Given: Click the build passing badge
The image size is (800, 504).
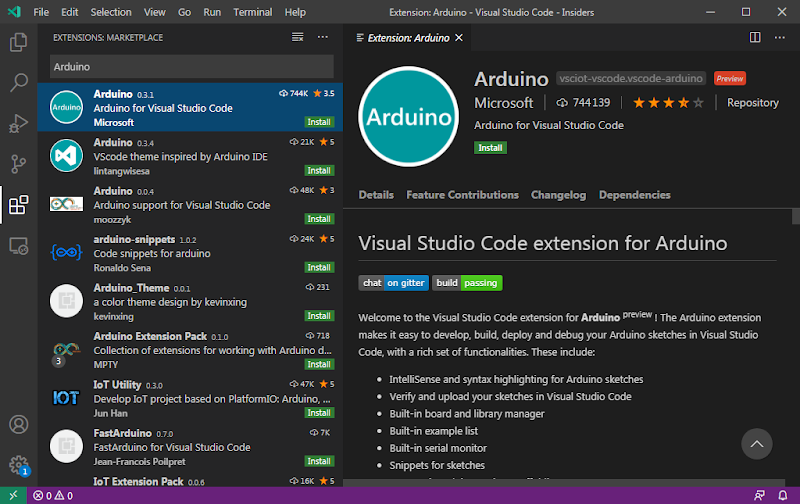Looking at the screenshot, I should click(467, 283).
